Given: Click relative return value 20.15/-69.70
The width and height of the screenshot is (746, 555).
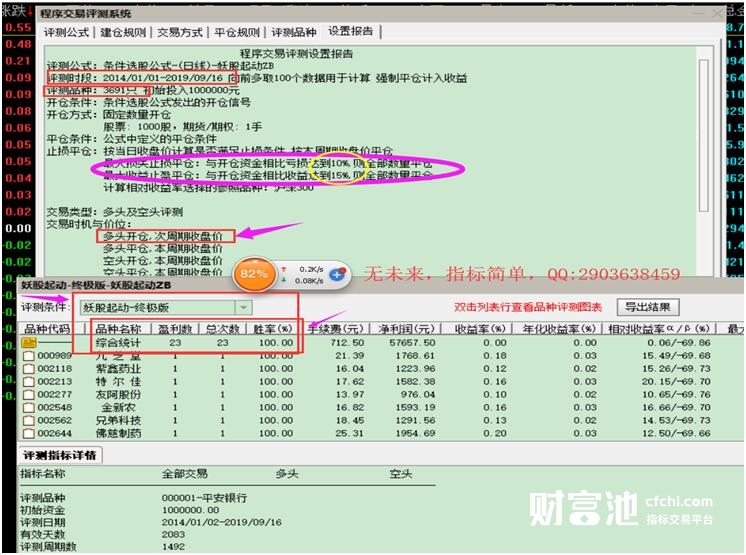Looking at the screenshot, I should click(676, 381).
